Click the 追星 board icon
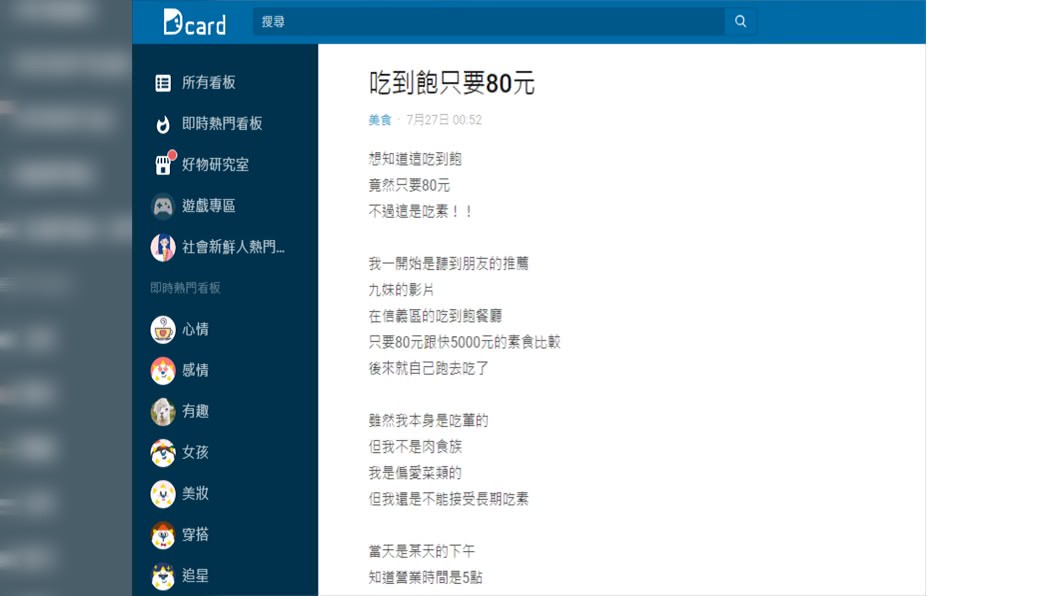 (163, 576)
